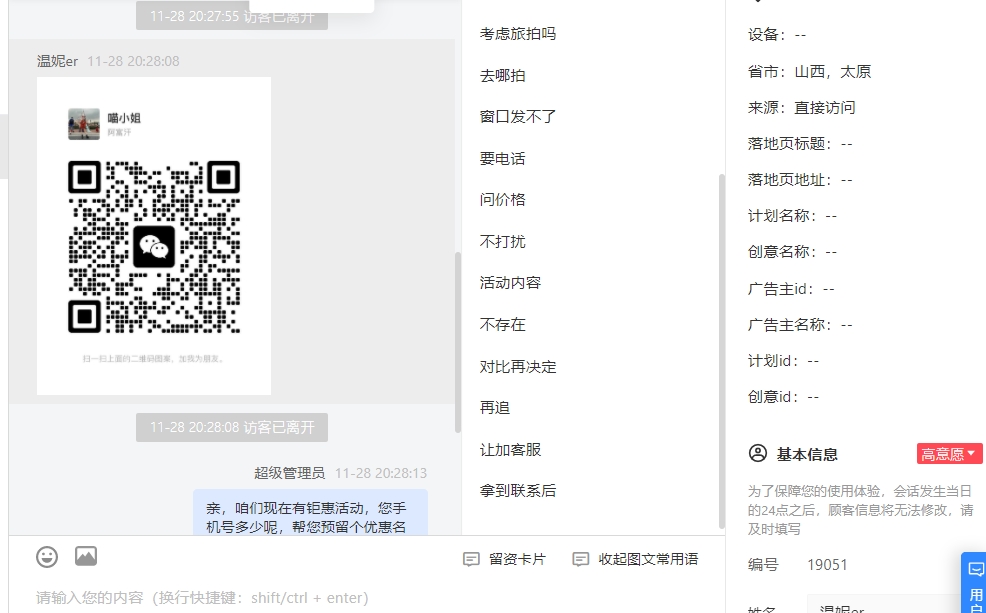Select quick phrase 问价格
The image size is (986, 613).
502,200
